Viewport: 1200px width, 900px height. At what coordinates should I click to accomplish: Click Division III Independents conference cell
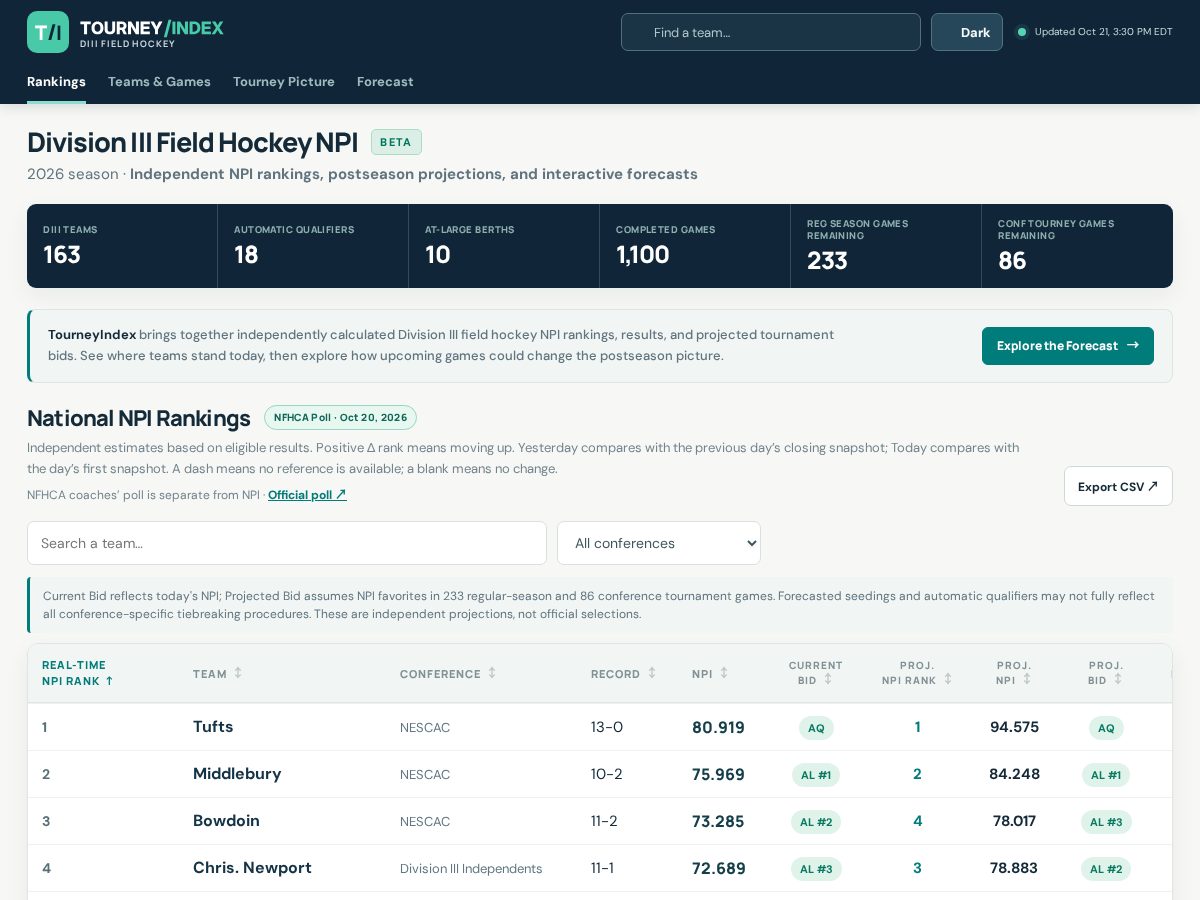[471, 869]
